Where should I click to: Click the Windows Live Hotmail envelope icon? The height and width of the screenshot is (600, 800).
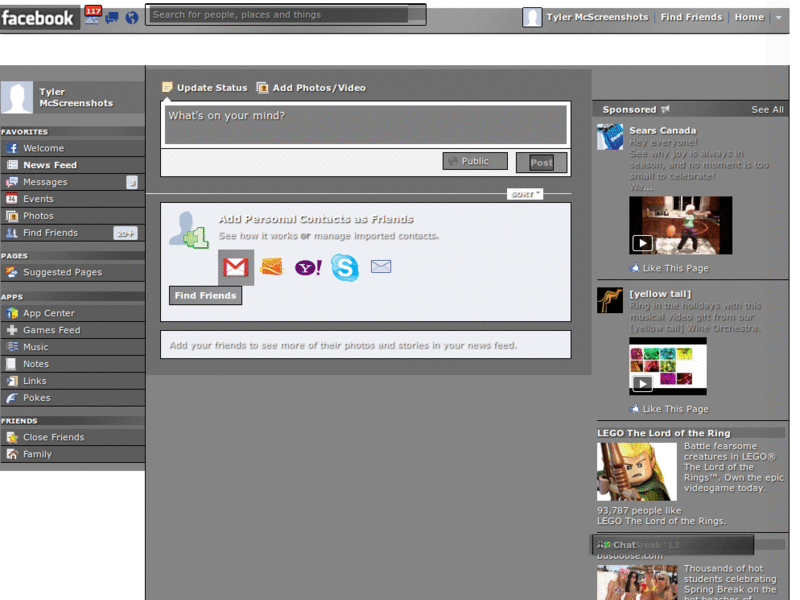(x=271, y=266)
